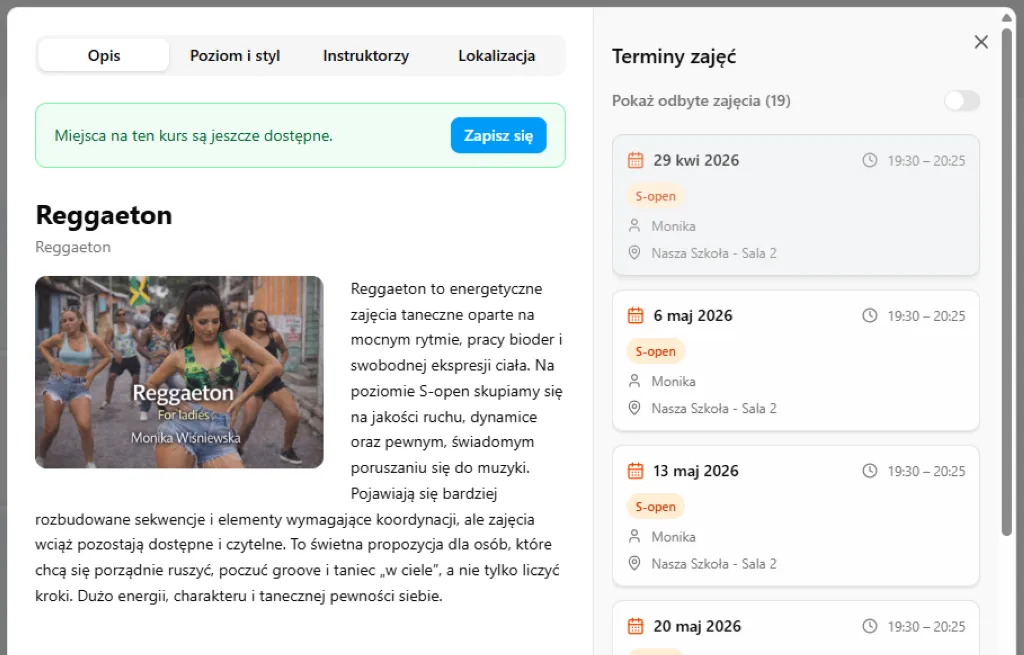Click Monika on the 6 maj card

point(673,381)
